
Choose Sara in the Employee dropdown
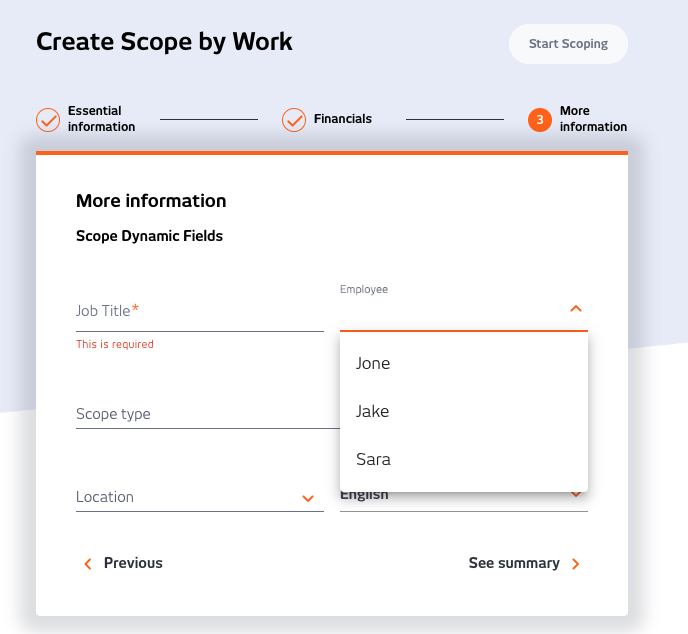(464, 459)
